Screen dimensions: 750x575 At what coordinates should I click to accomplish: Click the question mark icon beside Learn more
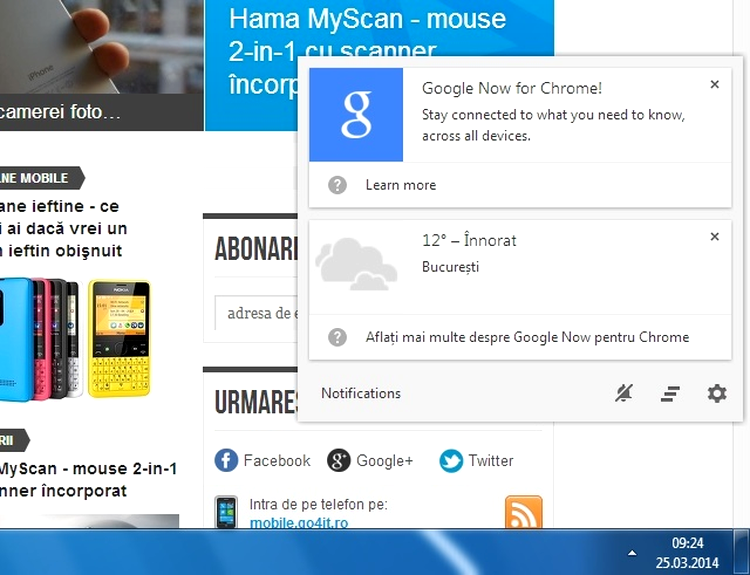point(337,185)
